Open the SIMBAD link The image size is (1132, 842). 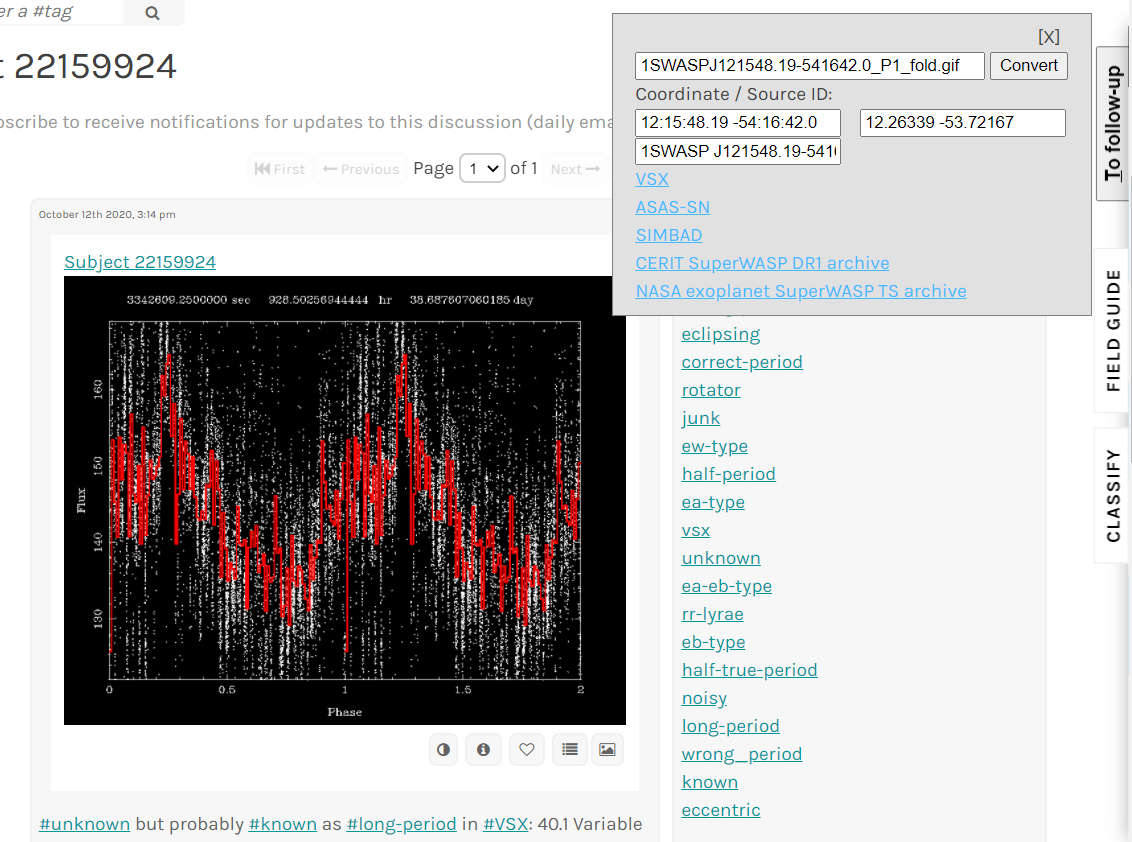click(669, 235)
